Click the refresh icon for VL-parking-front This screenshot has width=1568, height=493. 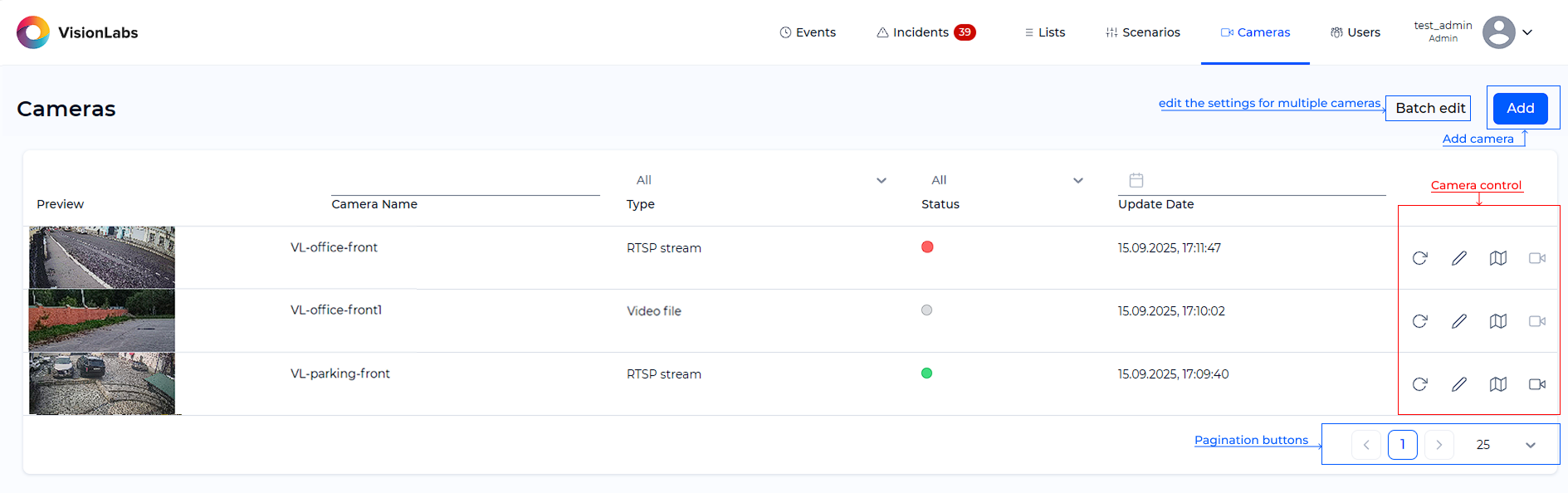click(x=1419, y=384)
